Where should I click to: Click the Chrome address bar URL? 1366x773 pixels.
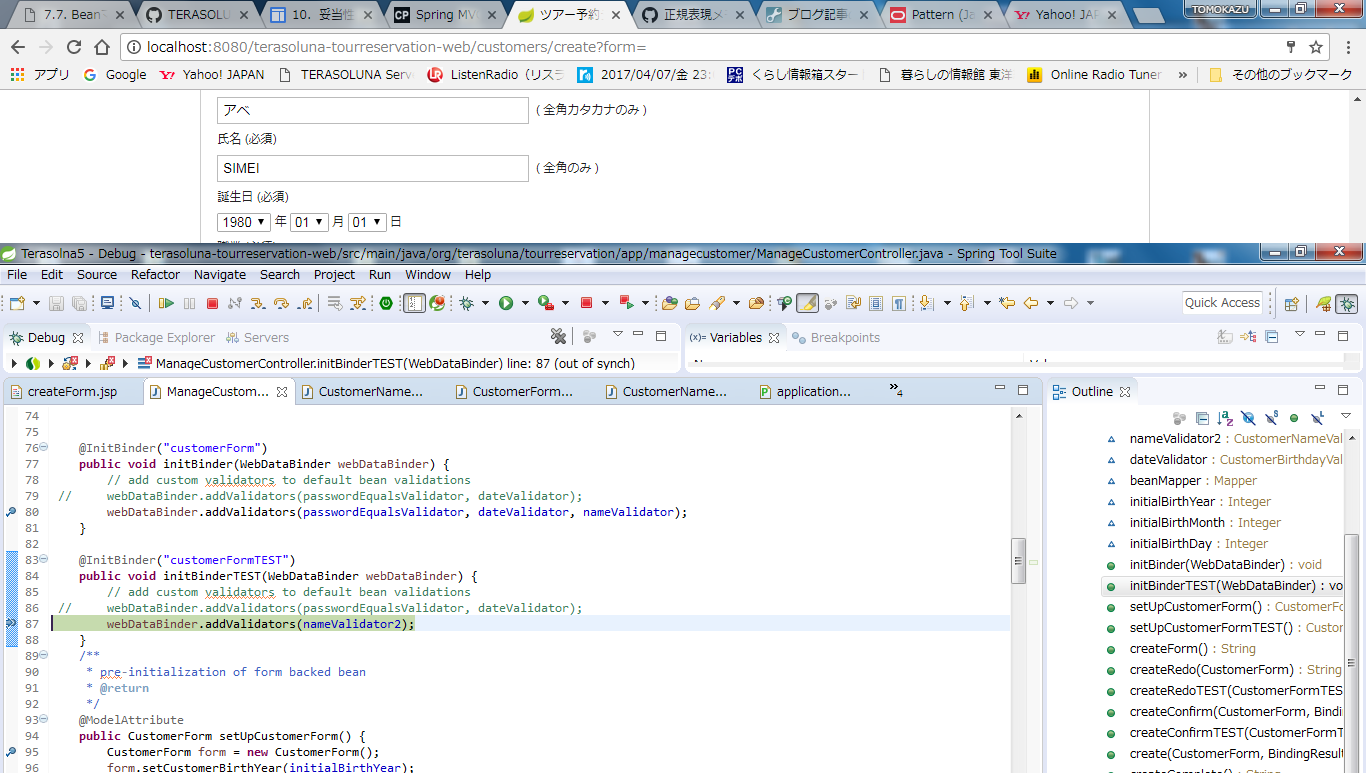(397, 47)
